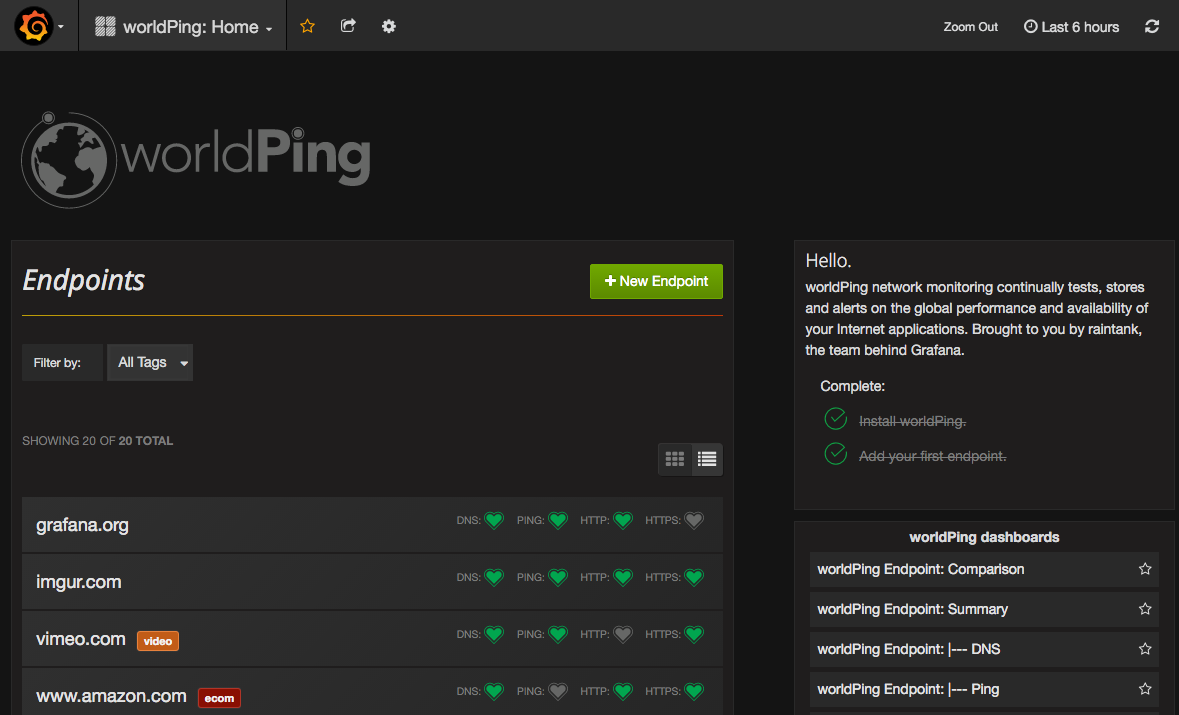
Task: Click the Install worldPing checkmark
Action: [x=835, y=419]
